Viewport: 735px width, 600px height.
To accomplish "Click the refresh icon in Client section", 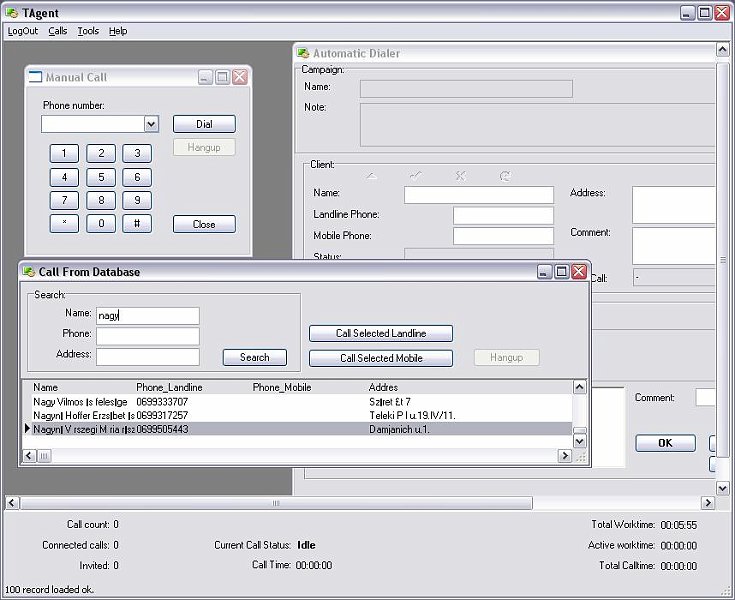I will tap(505, 176).
